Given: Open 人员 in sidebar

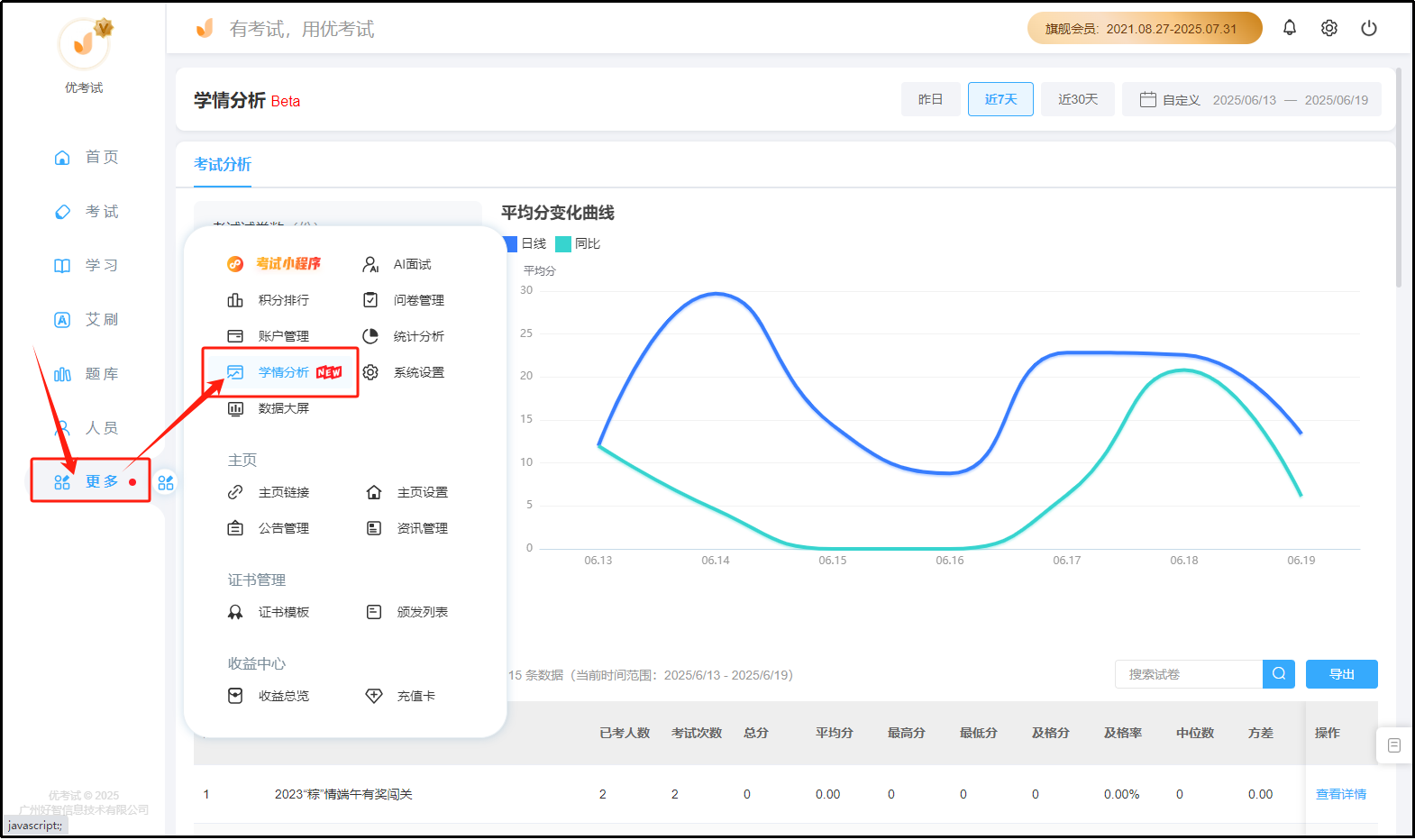Looking at the screenshot, I should click(x=86, y=427).
